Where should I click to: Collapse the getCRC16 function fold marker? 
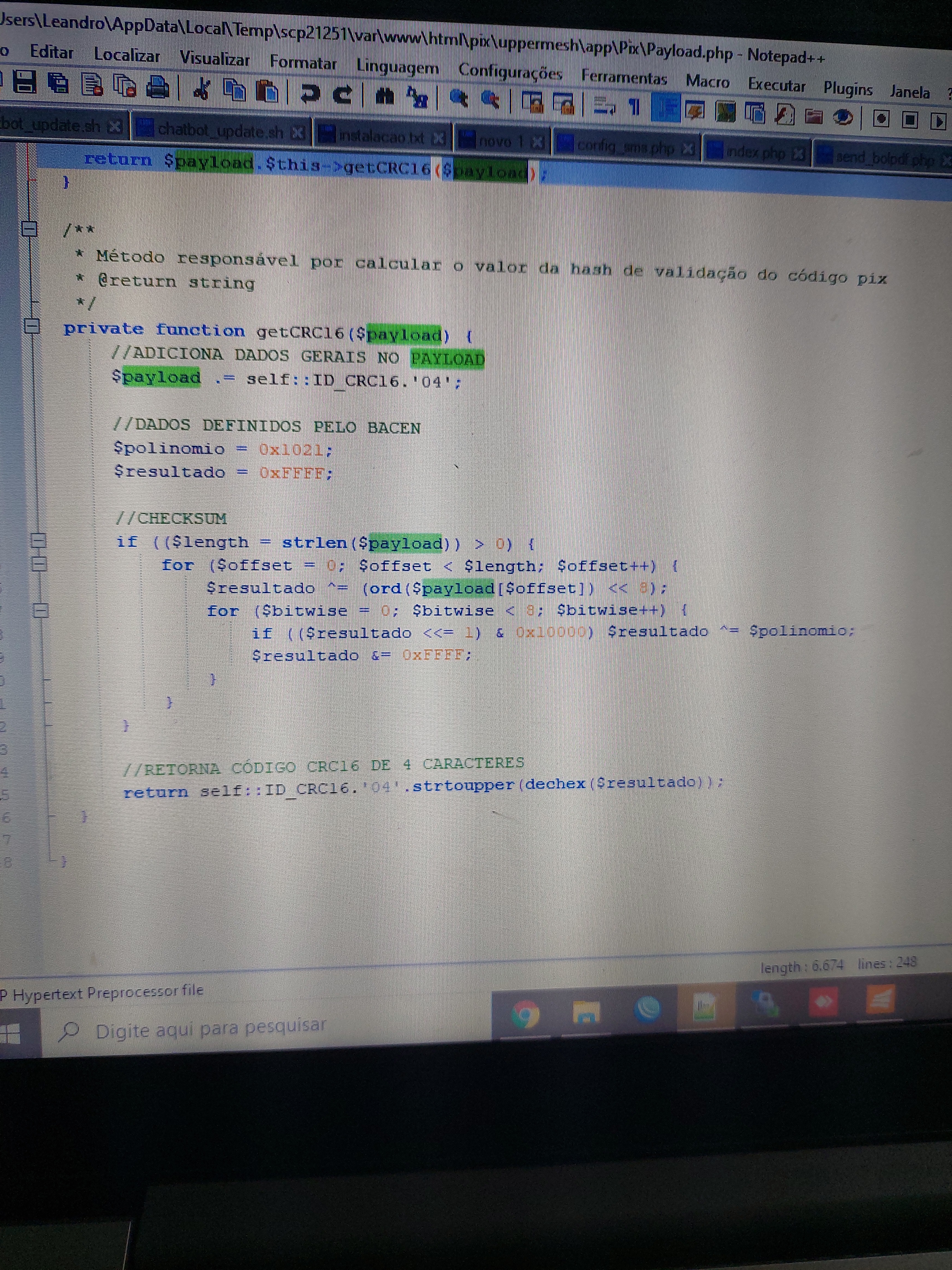coord(32,327)
